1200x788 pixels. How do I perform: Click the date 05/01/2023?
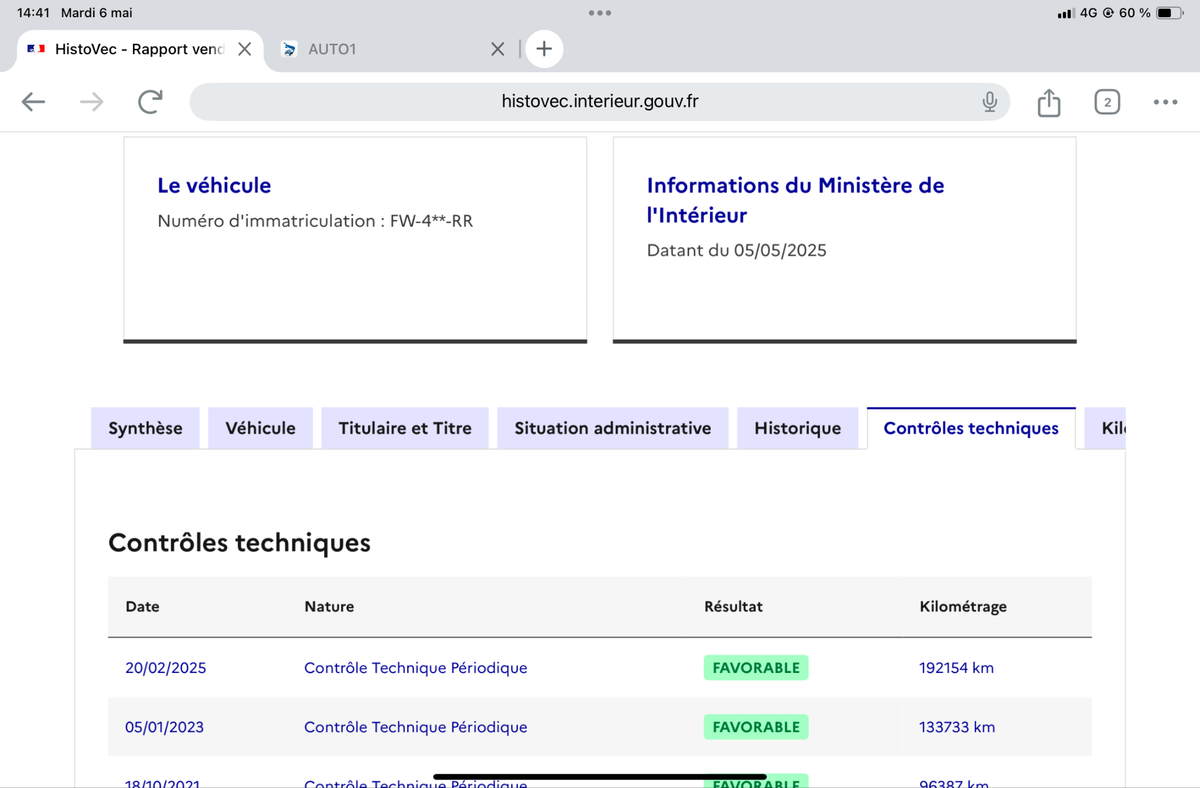tap(164, 727)
